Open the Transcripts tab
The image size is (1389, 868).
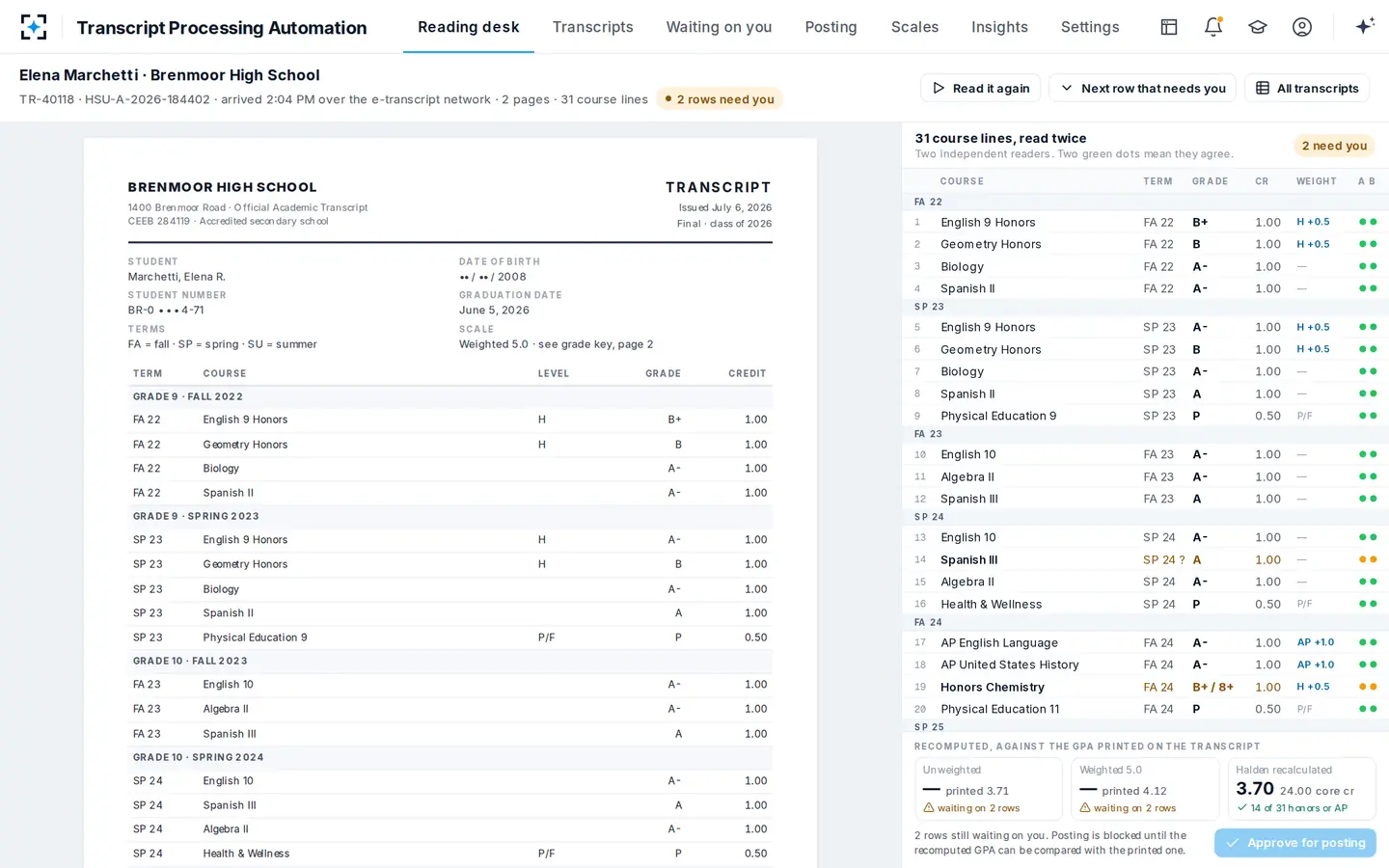593,27
